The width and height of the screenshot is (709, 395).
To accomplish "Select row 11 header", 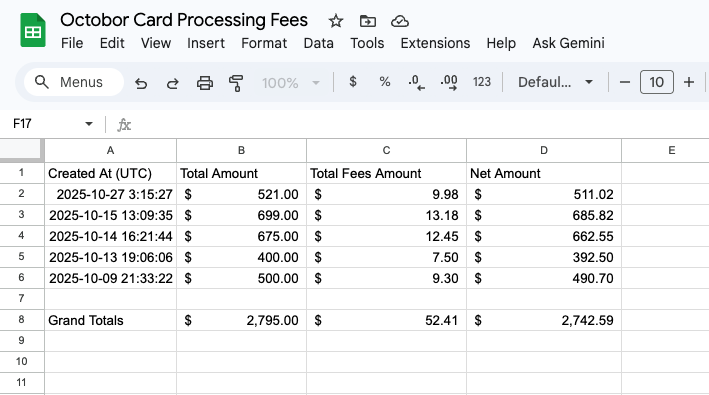I will 21,382.
